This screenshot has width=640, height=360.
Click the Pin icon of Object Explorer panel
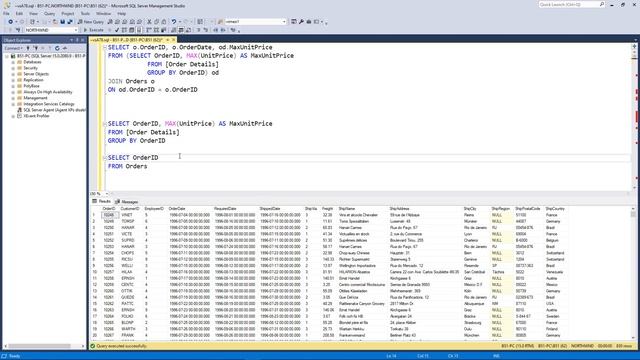(x=77, y=40)
